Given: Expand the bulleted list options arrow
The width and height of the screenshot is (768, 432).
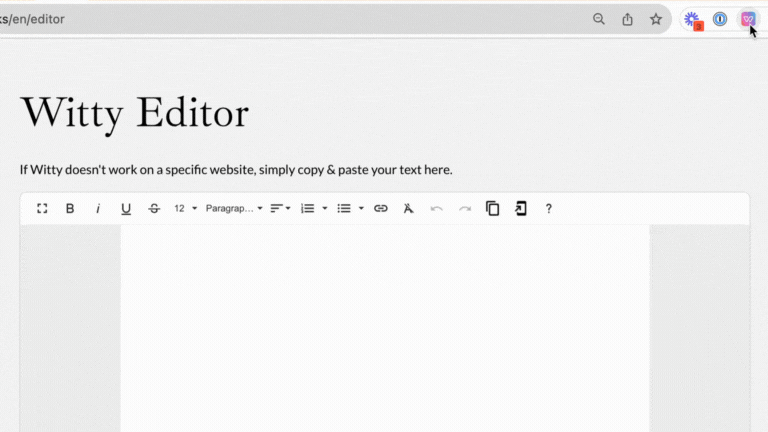Looking at the screenshot, I should pyautogui.click(x=361, y=208).
